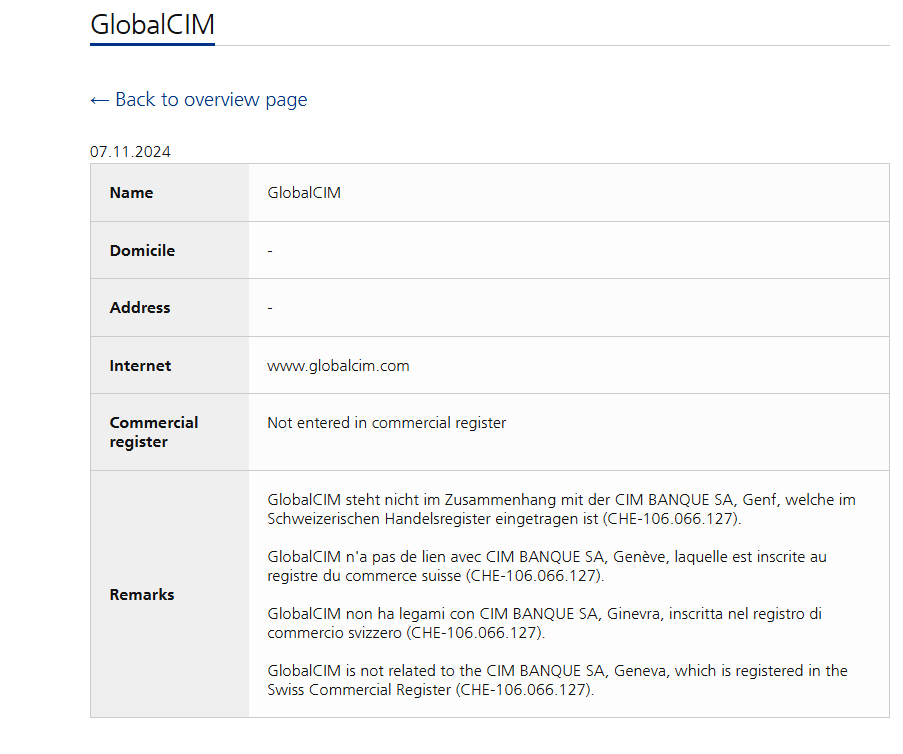The width and height of the screenshot is (903, 754).
Task: Click the GlobalCIM value in Name row
Action: click(304, 192)
